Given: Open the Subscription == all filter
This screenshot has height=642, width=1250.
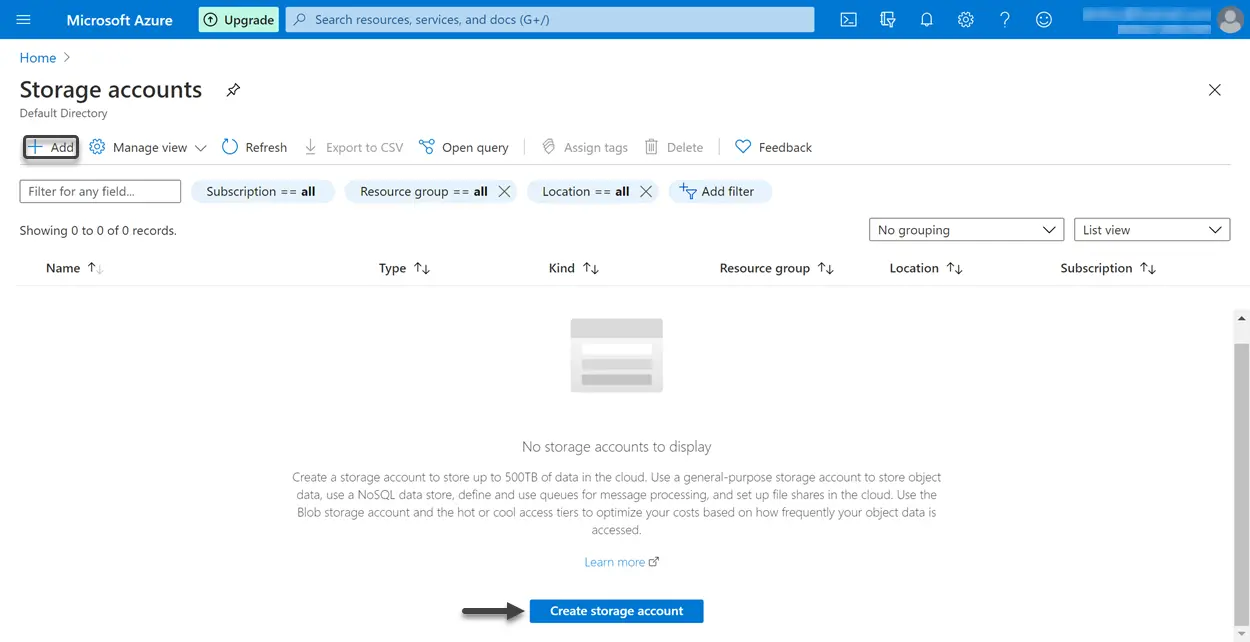Looking at the screenshot, I should (261, 191).
